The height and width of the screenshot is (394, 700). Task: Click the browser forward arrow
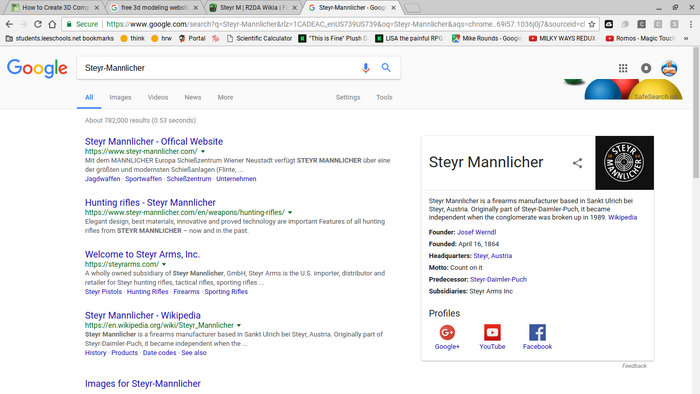pos(23,24)
